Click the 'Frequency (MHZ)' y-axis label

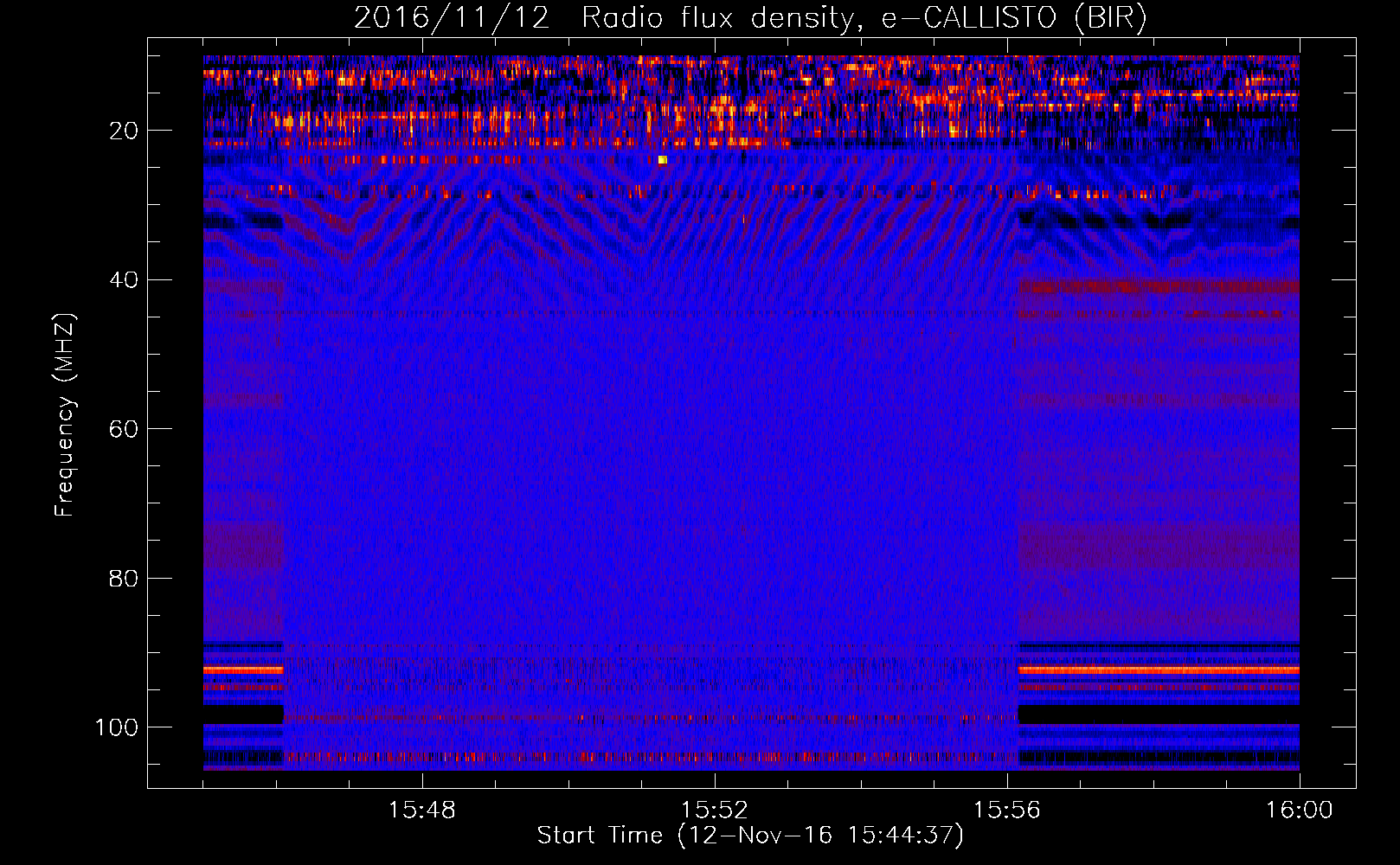[x=65, y=414]
